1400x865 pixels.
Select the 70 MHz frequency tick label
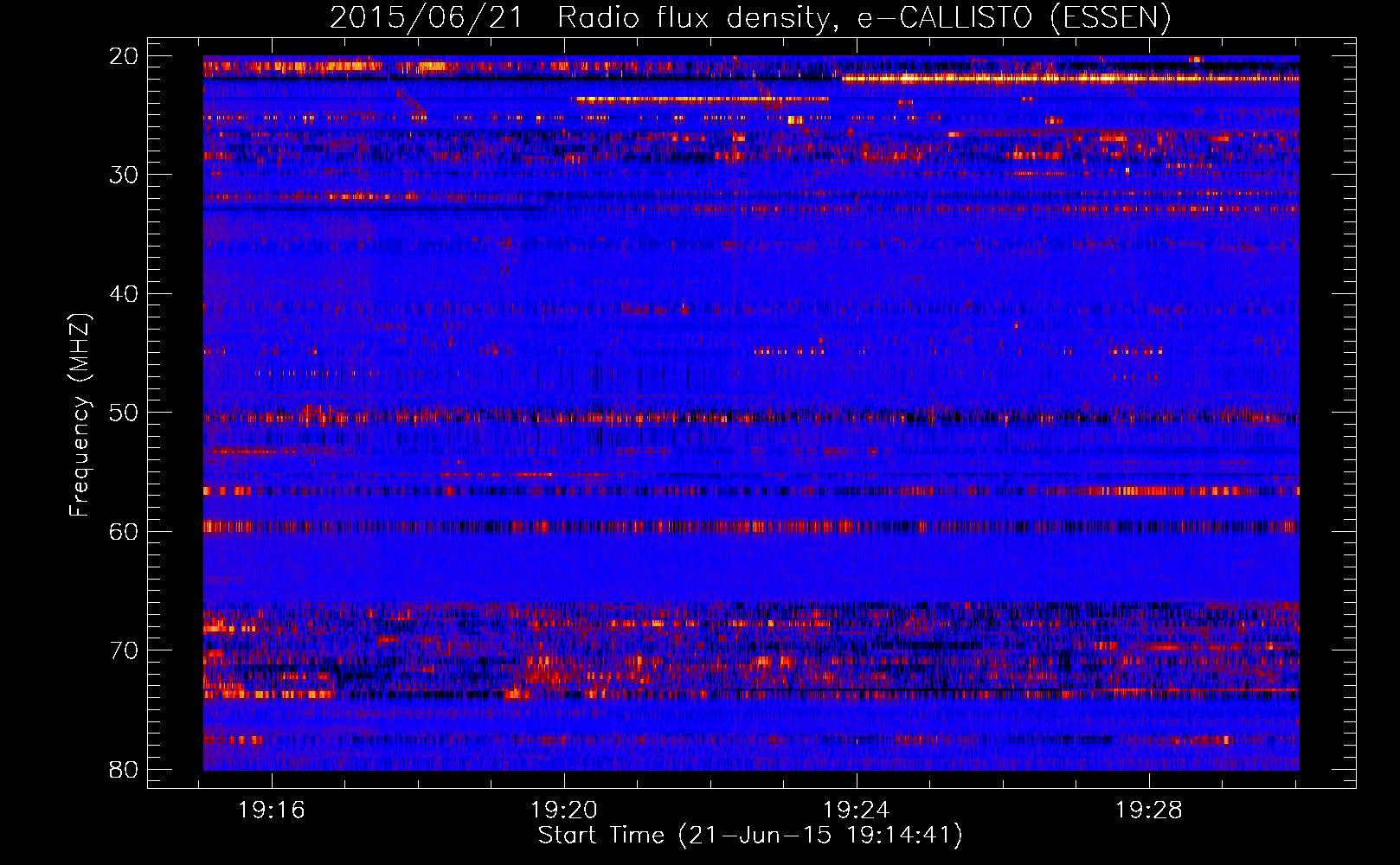pos(124,650)
